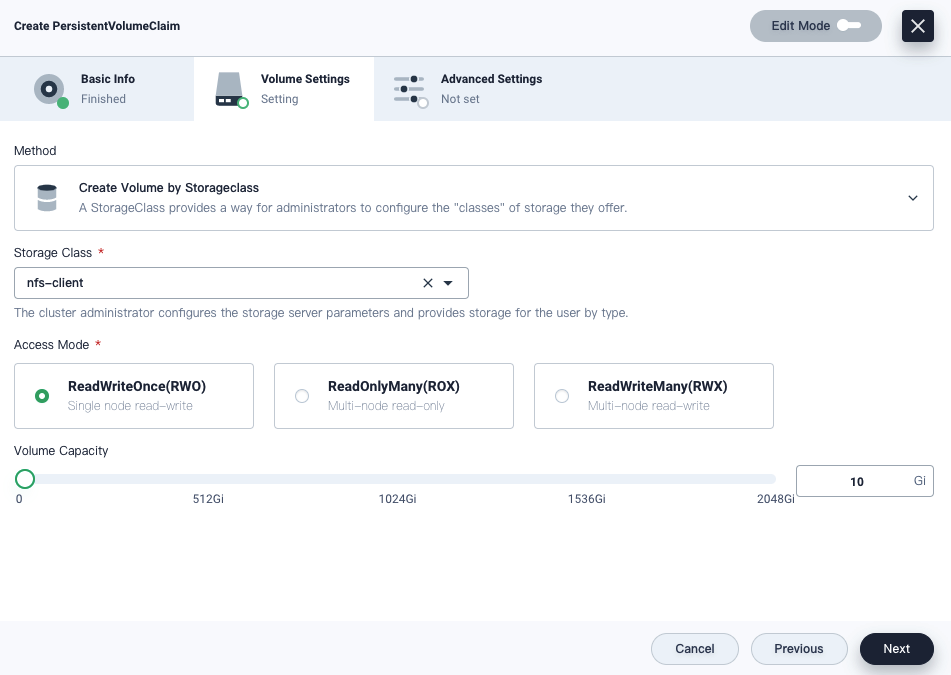Click the database icon in Method box
Viewport: 951px width, 675px height.
tap(47, 198)
